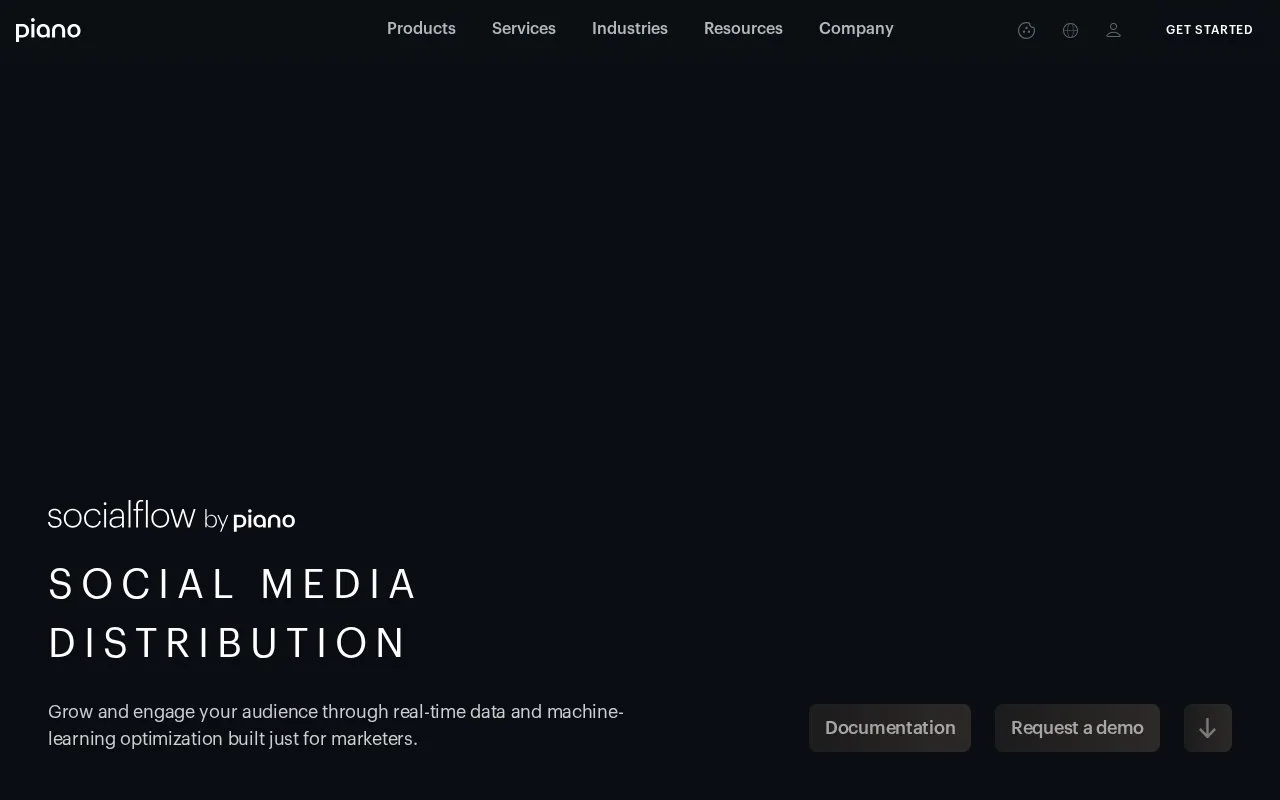This screenshot has height=800, width=1280.
Task: Open the language globe icon
Action: tap(1070, 30)
